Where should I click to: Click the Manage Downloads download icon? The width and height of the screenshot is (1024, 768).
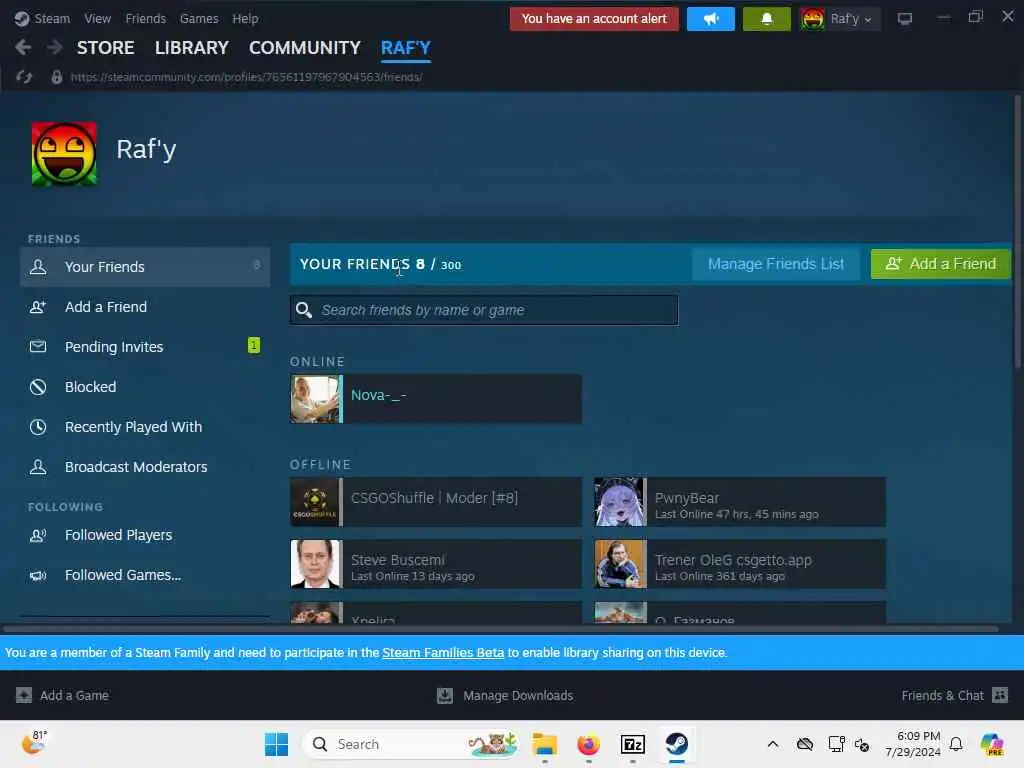click(x=445, y=696)
